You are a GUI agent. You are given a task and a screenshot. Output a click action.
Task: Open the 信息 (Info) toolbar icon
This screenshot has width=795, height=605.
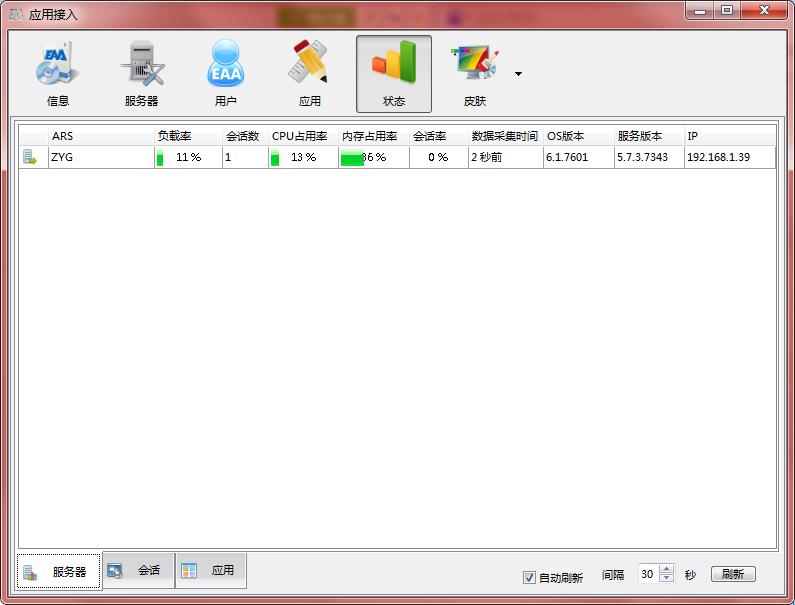58,73
